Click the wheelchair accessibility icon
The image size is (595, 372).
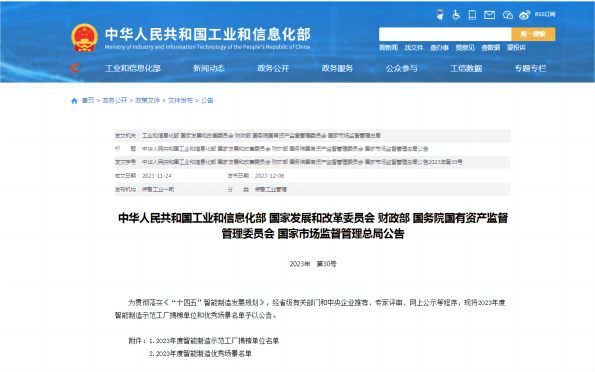pos(456,15)
